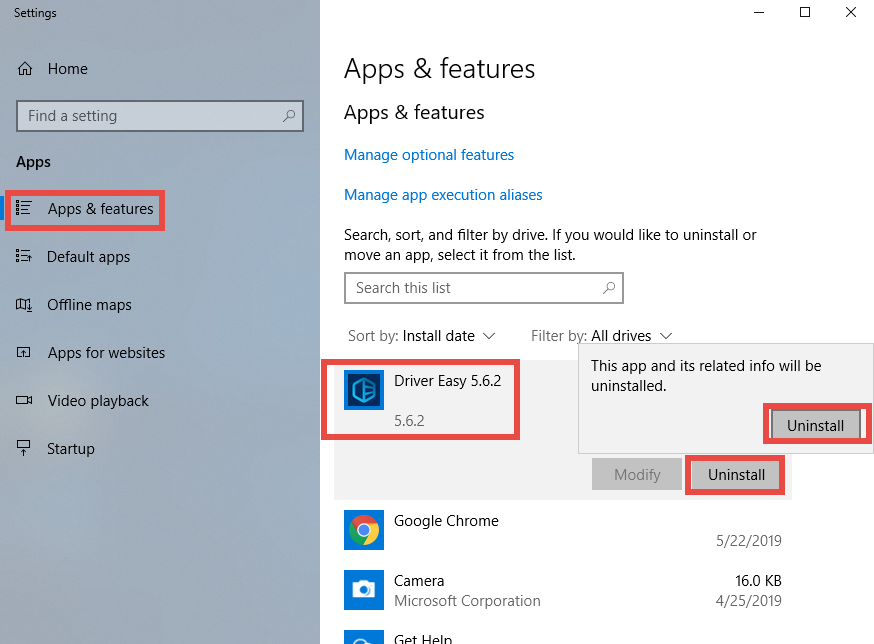Image resolution: width=874 pixels, height=644 pixels.
Task: Select the Camera app entry
Action: coord(562,590)
